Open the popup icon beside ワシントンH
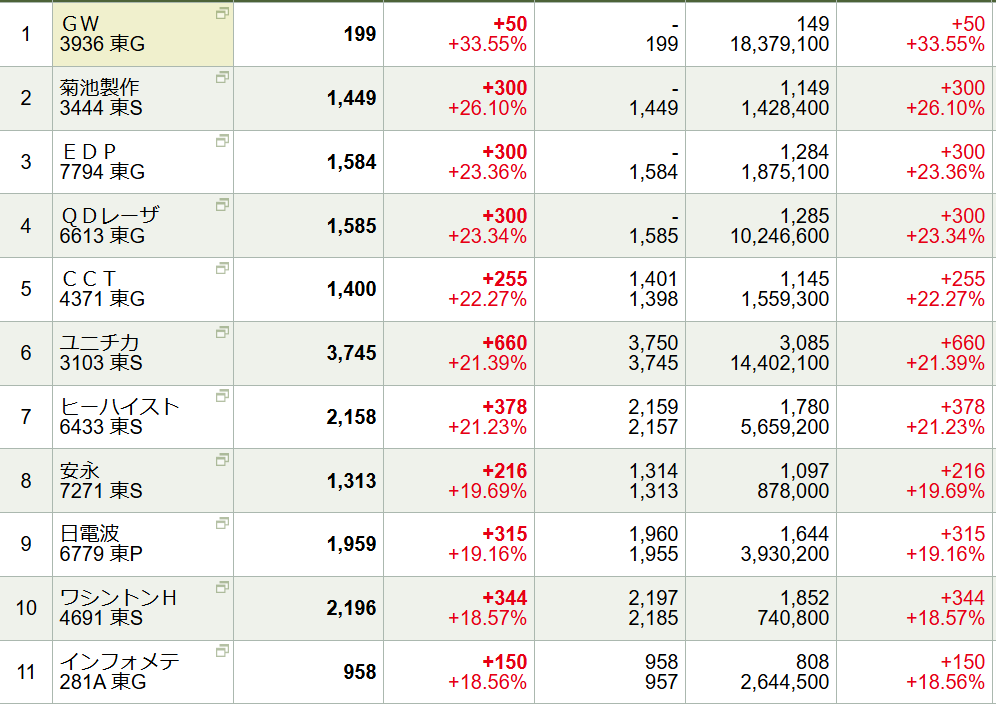The image size is (996, 704). click(222, 587)
